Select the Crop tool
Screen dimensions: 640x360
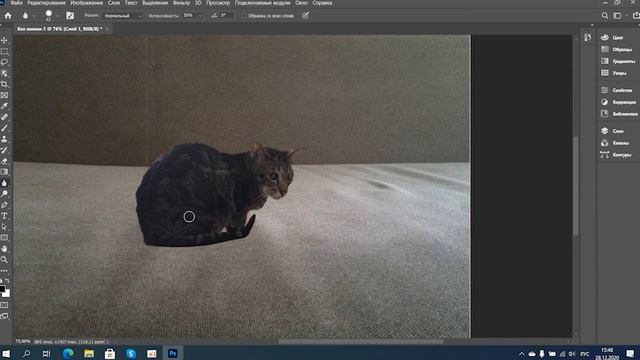coord(4,84)
